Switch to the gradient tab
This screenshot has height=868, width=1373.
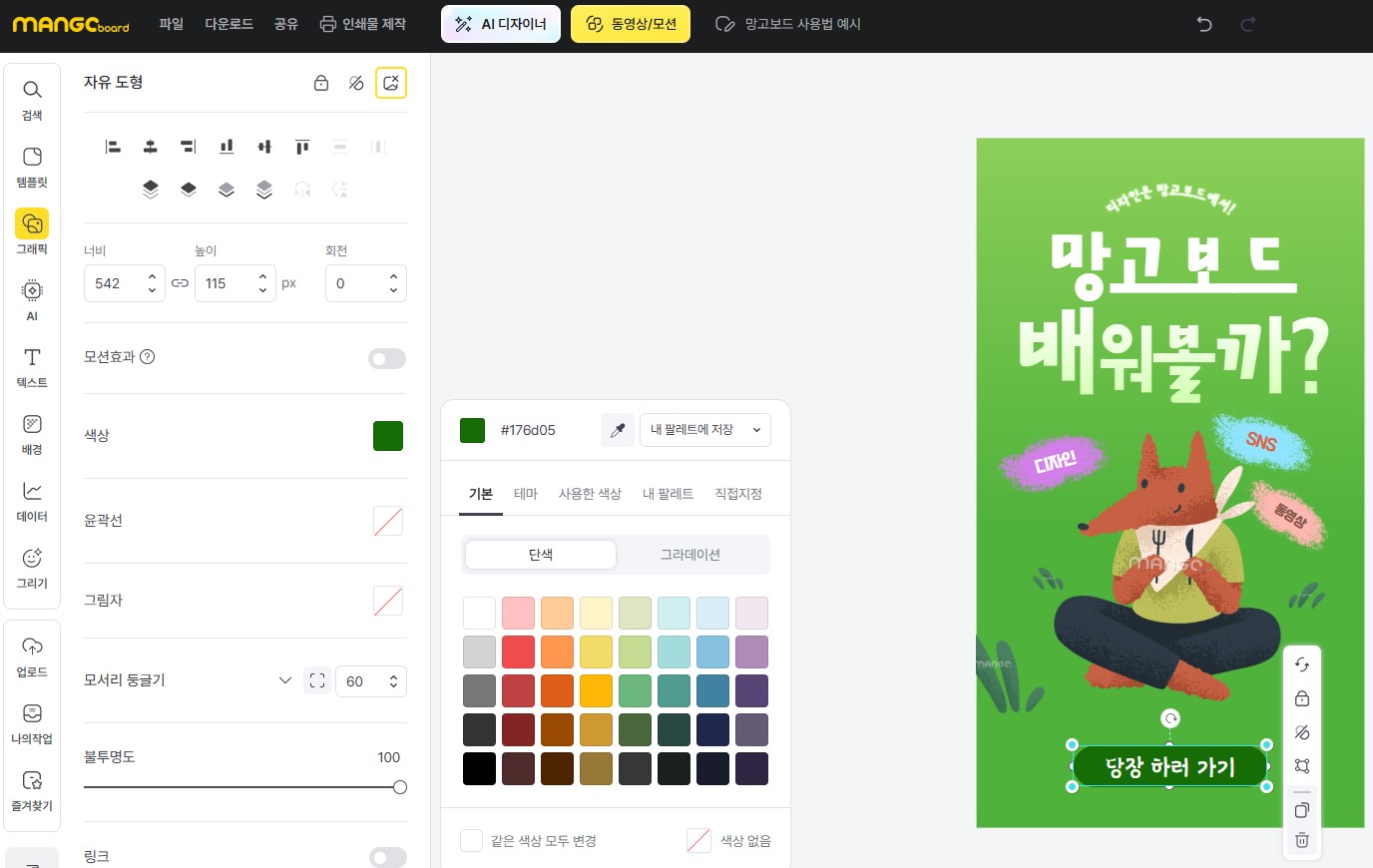coord(689,554)
